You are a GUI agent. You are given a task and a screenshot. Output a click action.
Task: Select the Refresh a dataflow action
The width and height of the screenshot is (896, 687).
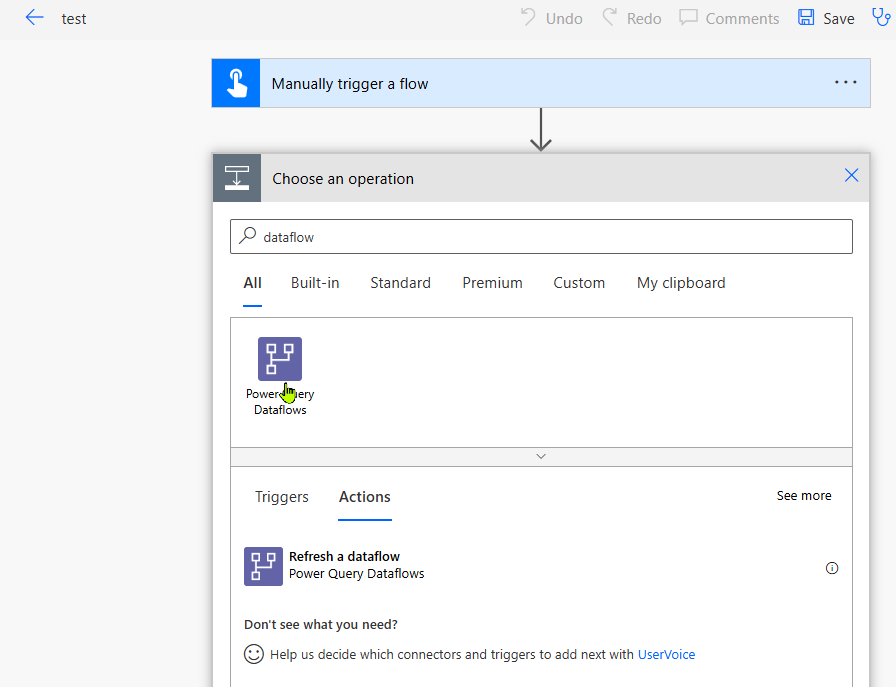[541, 566]
